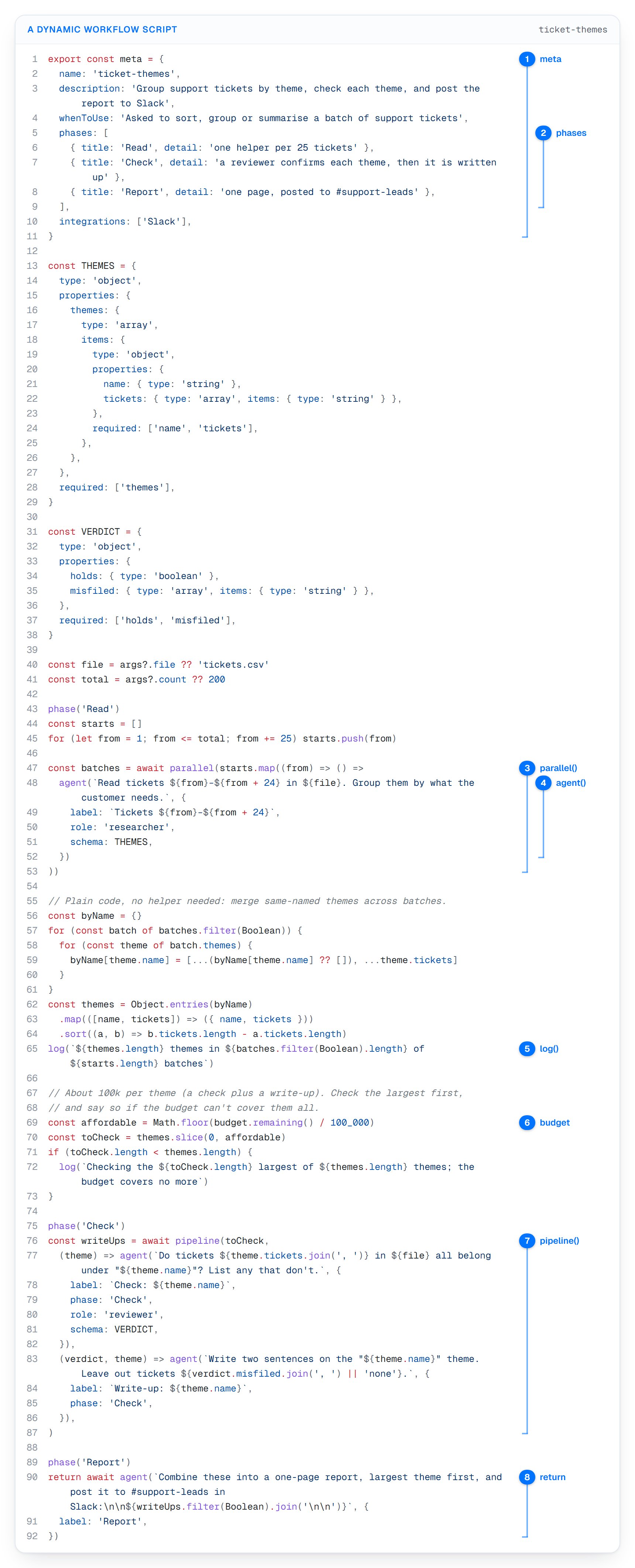Open the 'budget' annotation label
Screen dimensions: 635x1568
[x=555, y=1122]
